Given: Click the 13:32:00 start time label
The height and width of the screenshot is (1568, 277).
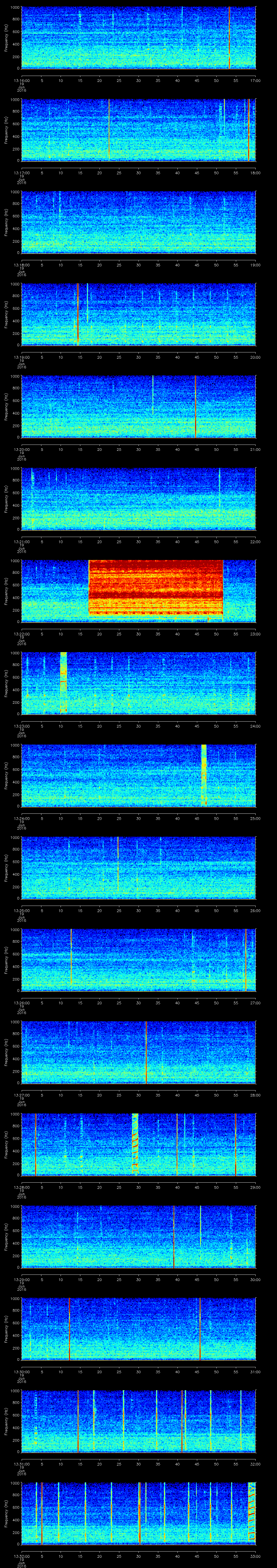Looking at the screenshot, I should coord(21,1557).
